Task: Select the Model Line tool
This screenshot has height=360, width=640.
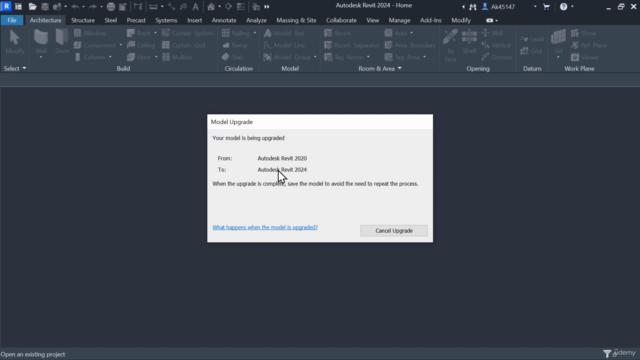Action: click(x=284, y=45)
